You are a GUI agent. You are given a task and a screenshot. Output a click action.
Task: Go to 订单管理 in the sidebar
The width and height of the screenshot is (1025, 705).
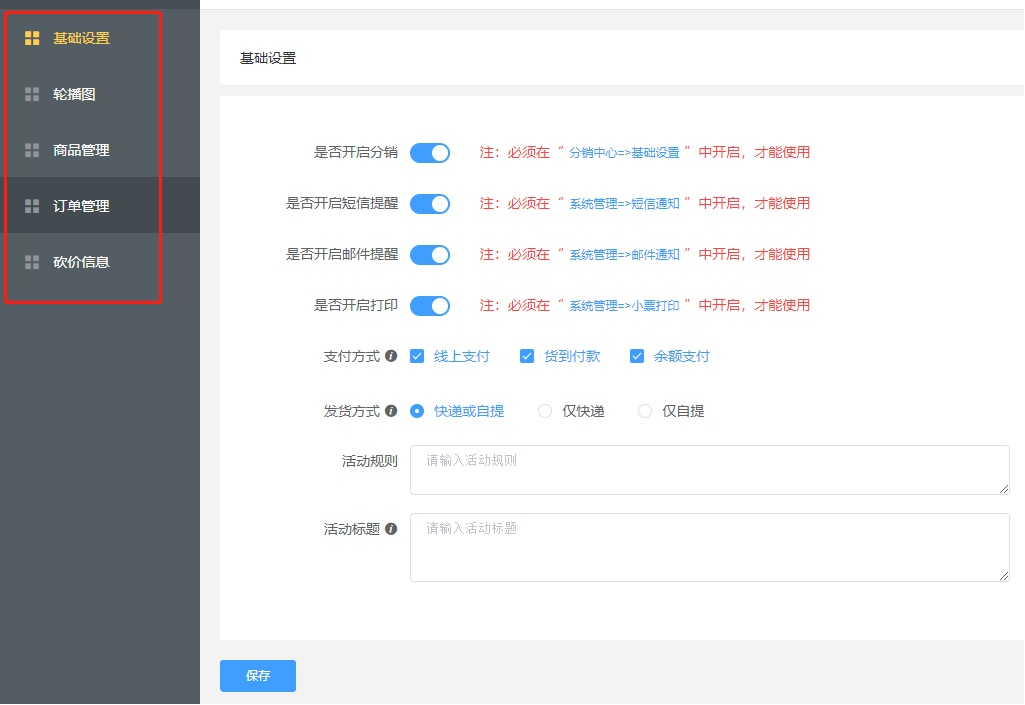pos(100,206)
